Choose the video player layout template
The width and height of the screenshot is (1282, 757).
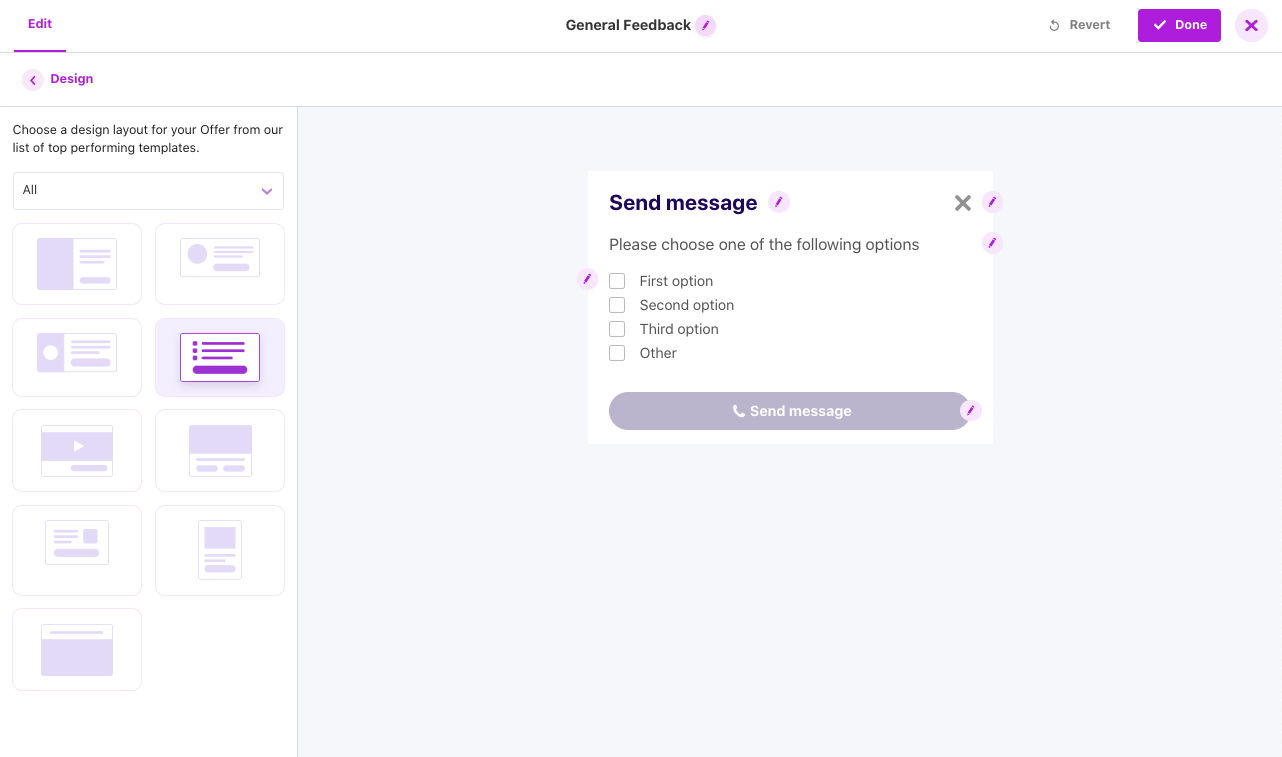coord(77,451)
